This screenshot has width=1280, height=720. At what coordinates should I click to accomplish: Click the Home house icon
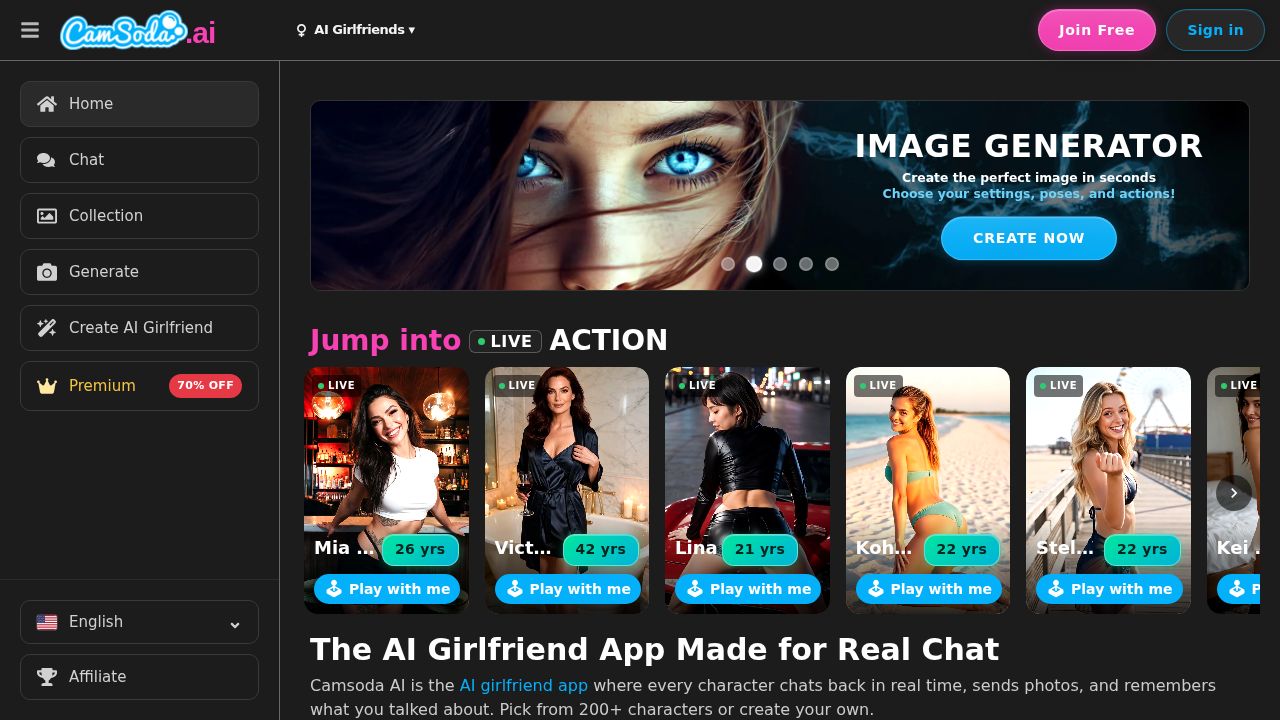point(47,104)
